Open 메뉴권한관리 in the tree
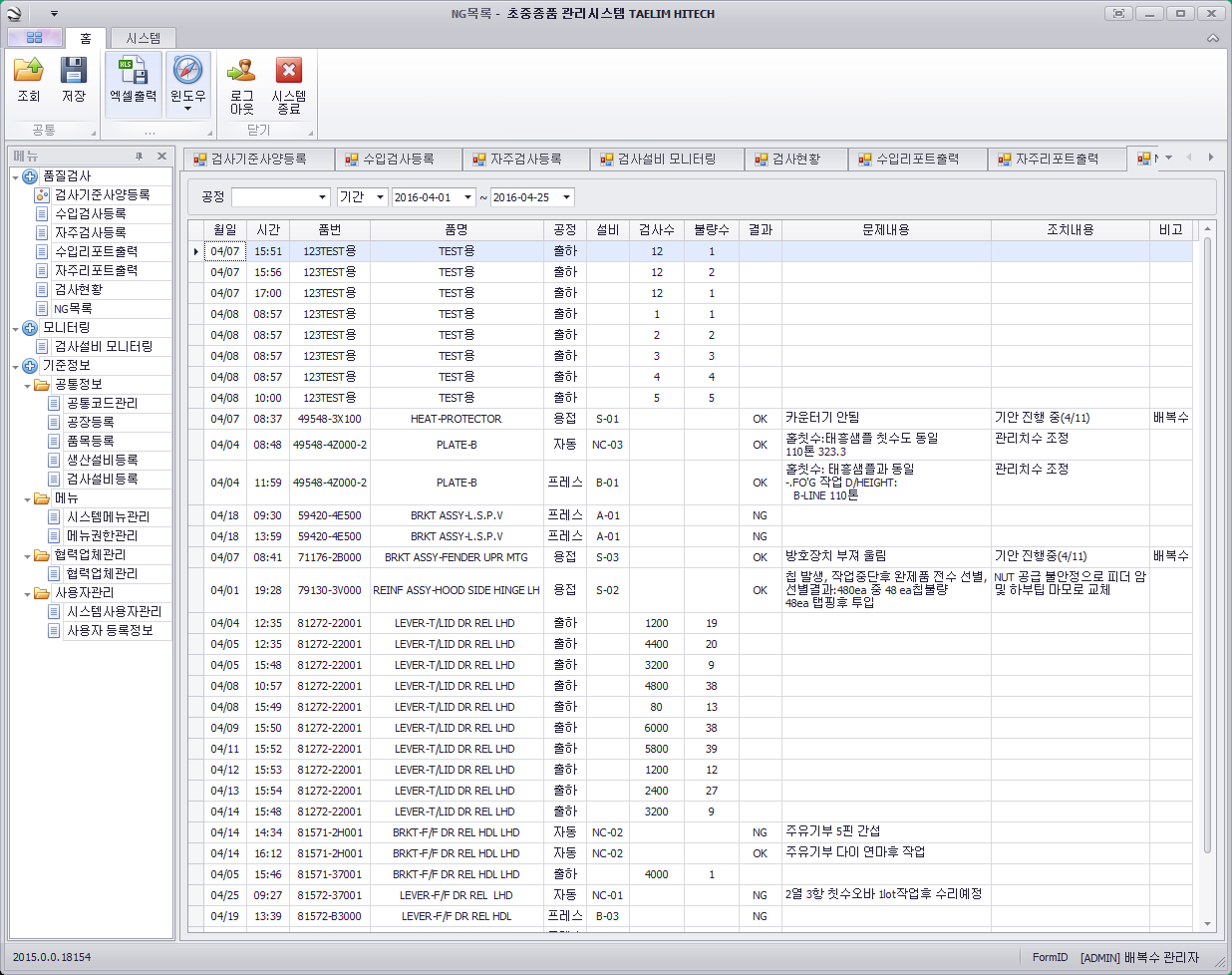This screenshot has width=1232, height=975. point(102,536)
